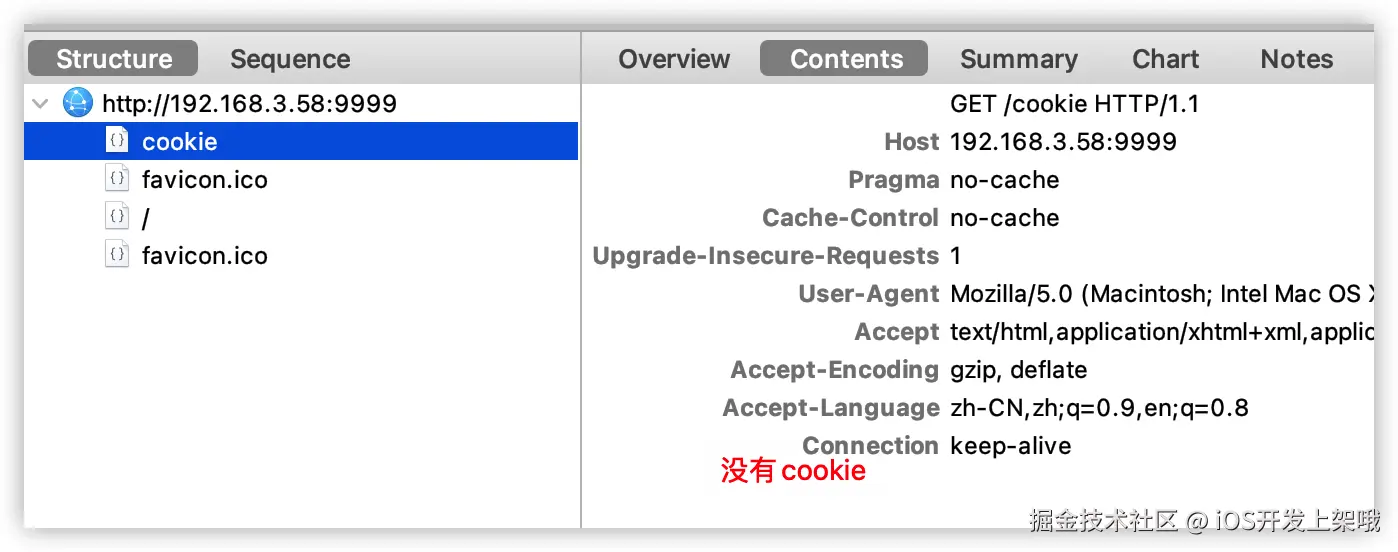The height and width of the screenshot is (552, 1398).
Task: Switch to the Sequence view tab
Action: (290, 59)
